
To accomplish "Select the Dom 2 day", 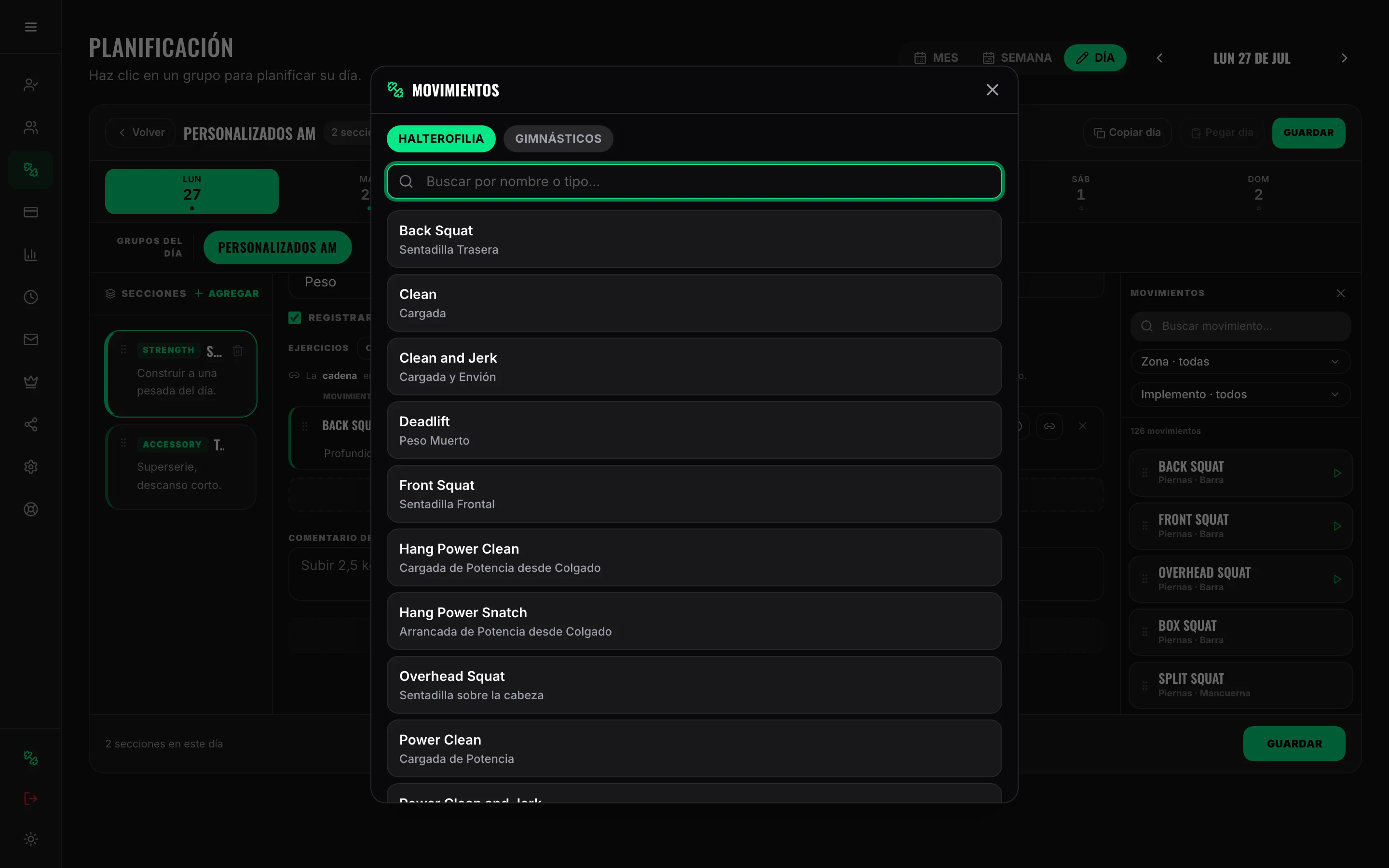I will [1258, 191].
